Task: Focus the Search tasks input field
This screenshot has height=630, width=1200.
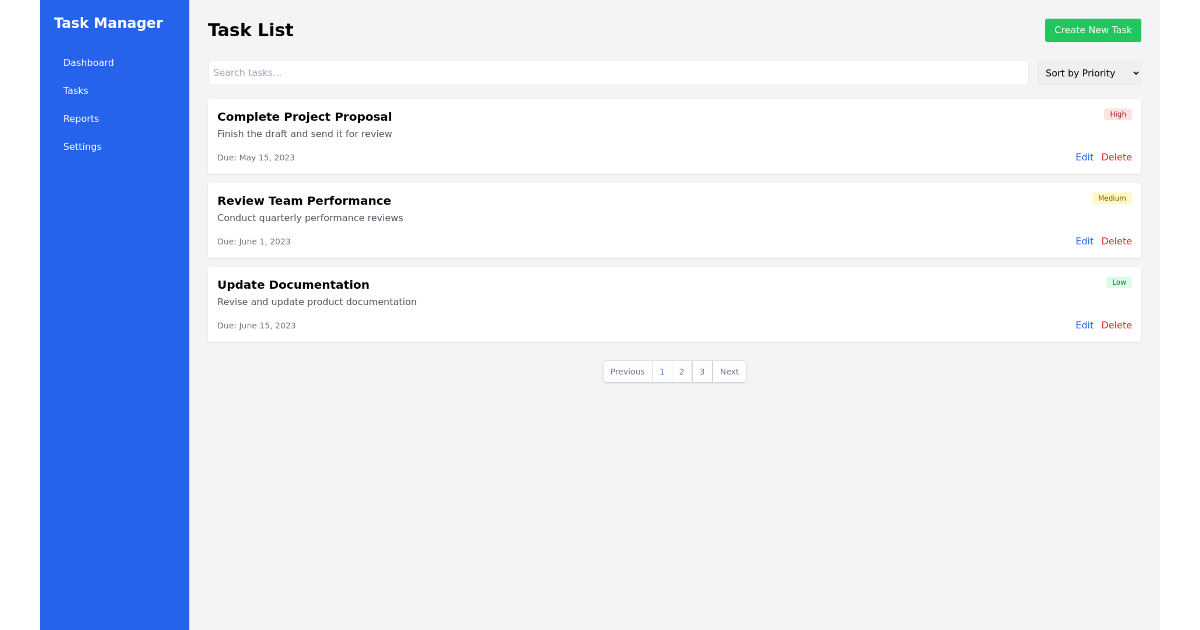Action: (617, 73)
